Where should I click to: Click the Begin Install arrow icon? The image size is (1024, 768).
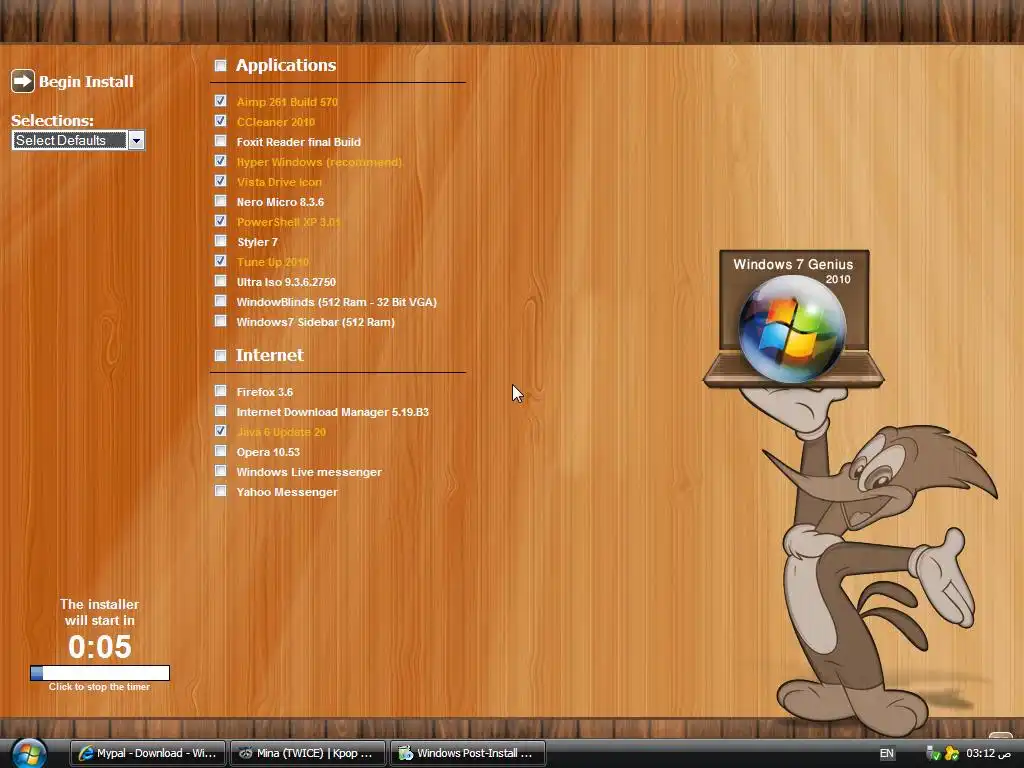(x=23, y=81)
